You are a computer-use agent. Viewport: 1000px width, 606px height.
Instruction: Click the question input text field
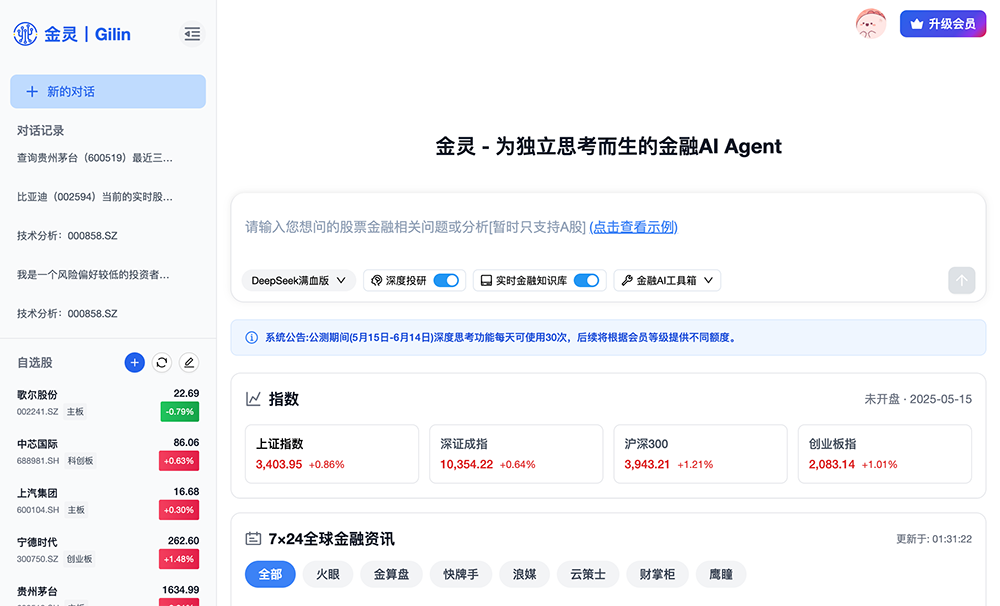click(608, 227)
